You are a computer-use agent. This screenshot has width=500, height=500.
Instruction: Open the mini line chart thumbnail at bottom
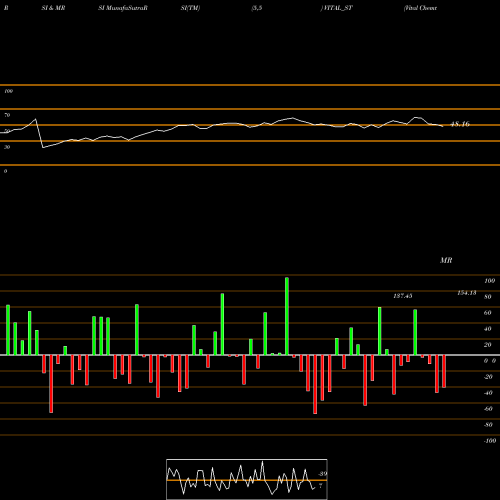[x=247, y=479]
